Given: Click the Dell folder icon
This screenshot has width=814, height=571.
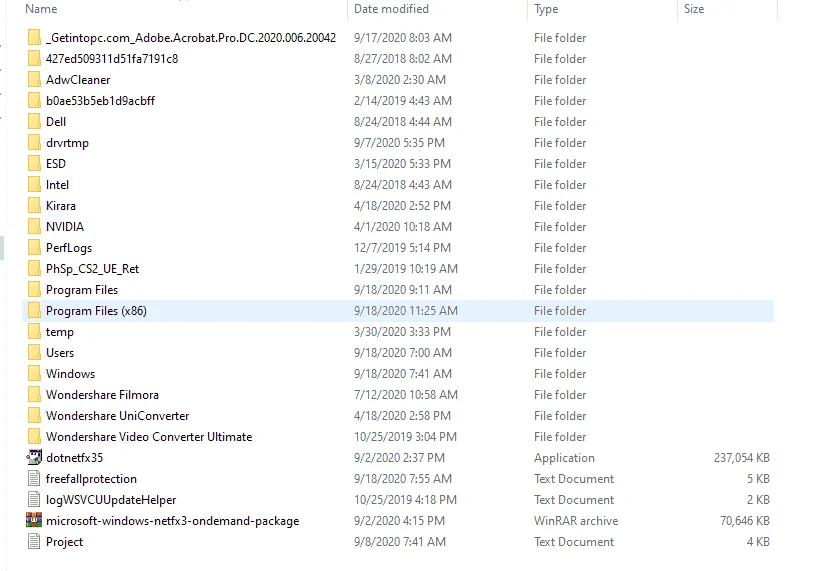Looking at the screenshot, I should coord(34,121).
